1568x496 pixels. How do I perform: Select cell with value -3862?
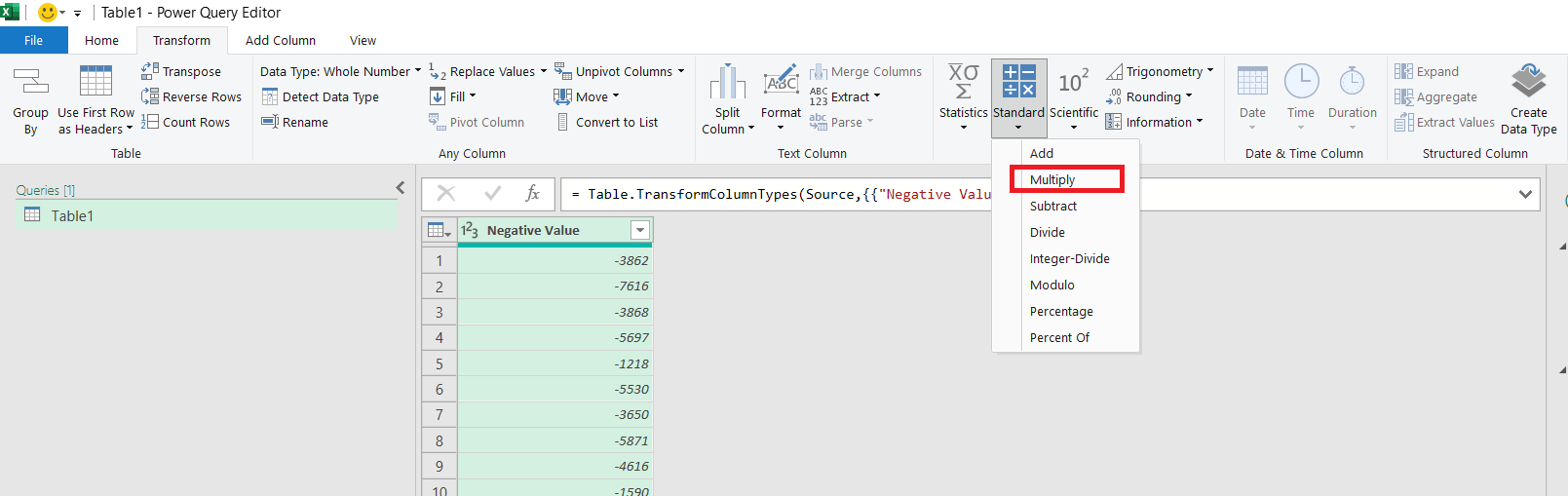(x=555, y=260)
